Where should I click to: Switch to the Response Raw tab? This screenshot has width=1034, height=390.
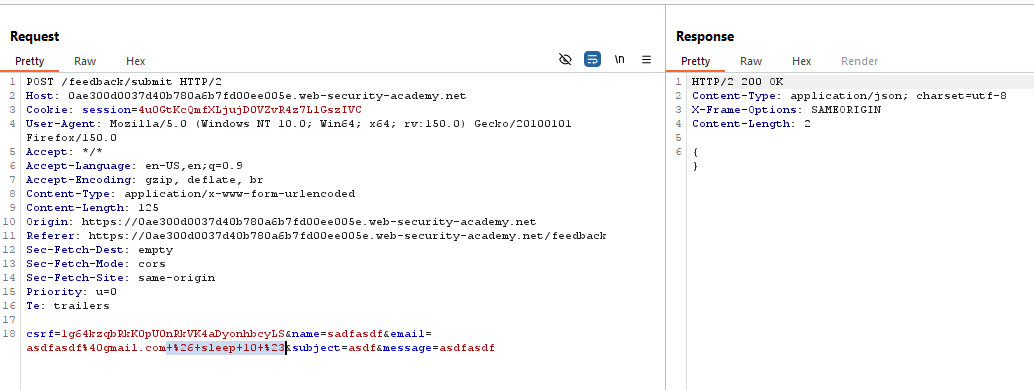click(751, 61)
